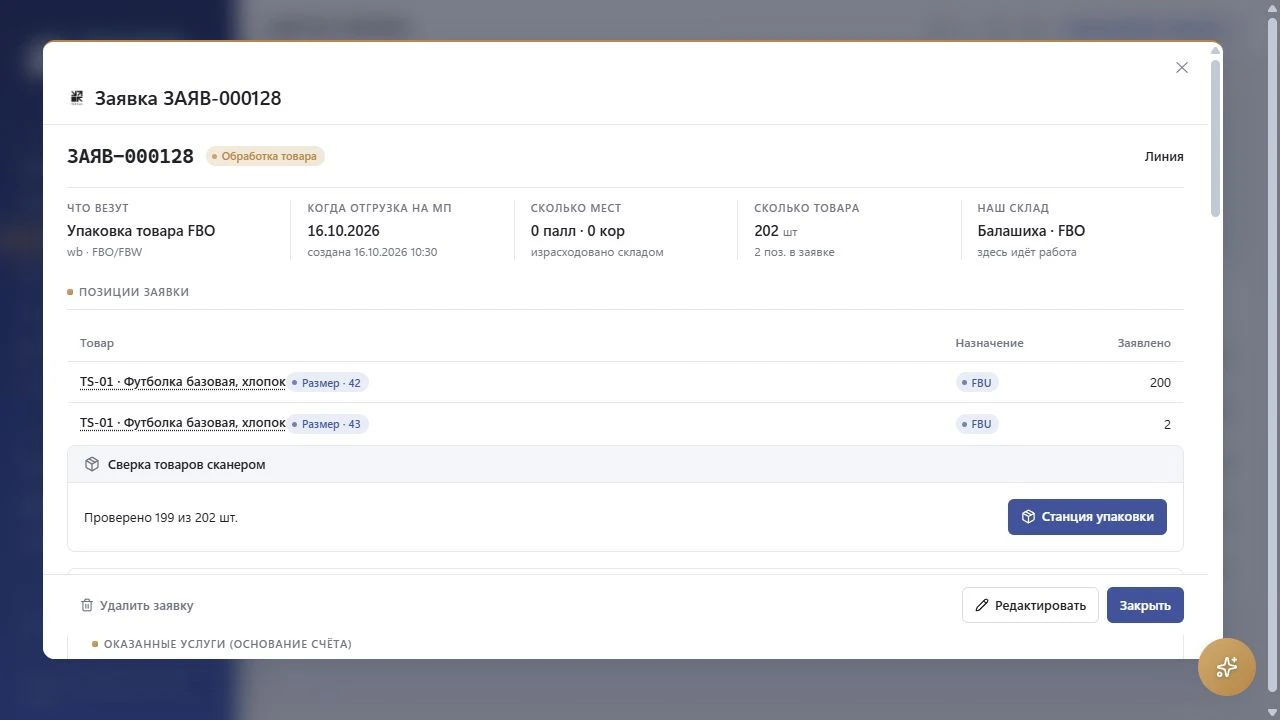
Task: Click the Обработка товара status badge
Action: click(x=265, y=156)
